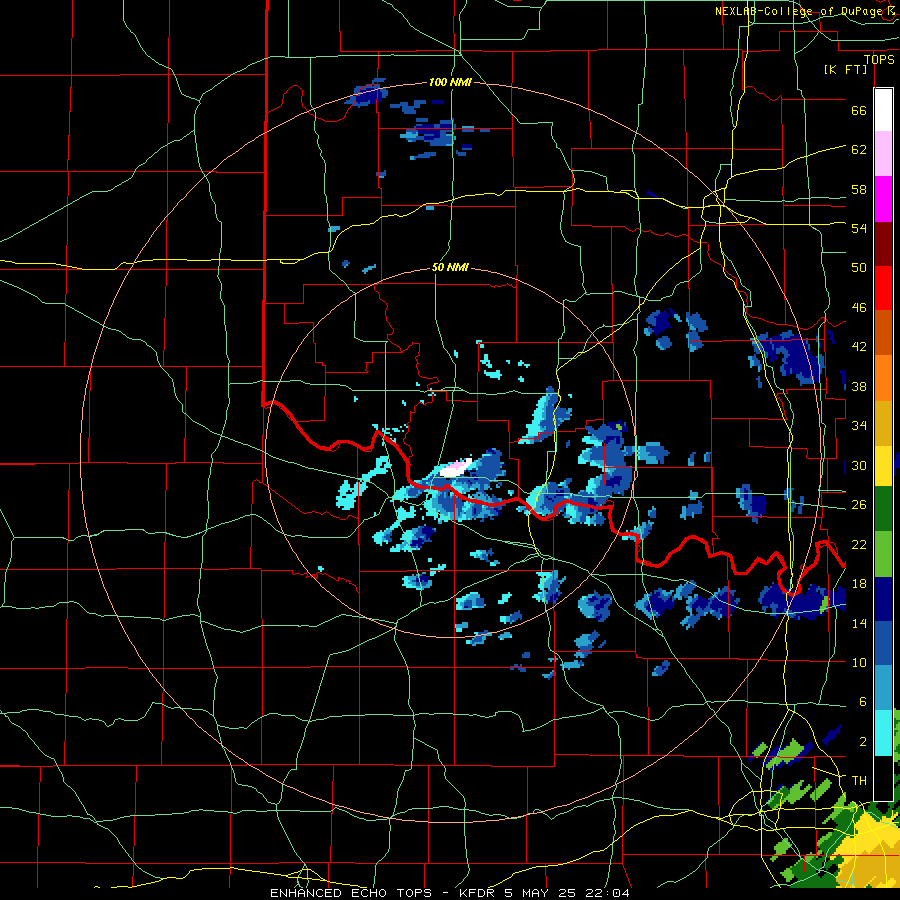
Task: Click the 'TOPS' legend title
Action: click(x=879, y=60)
